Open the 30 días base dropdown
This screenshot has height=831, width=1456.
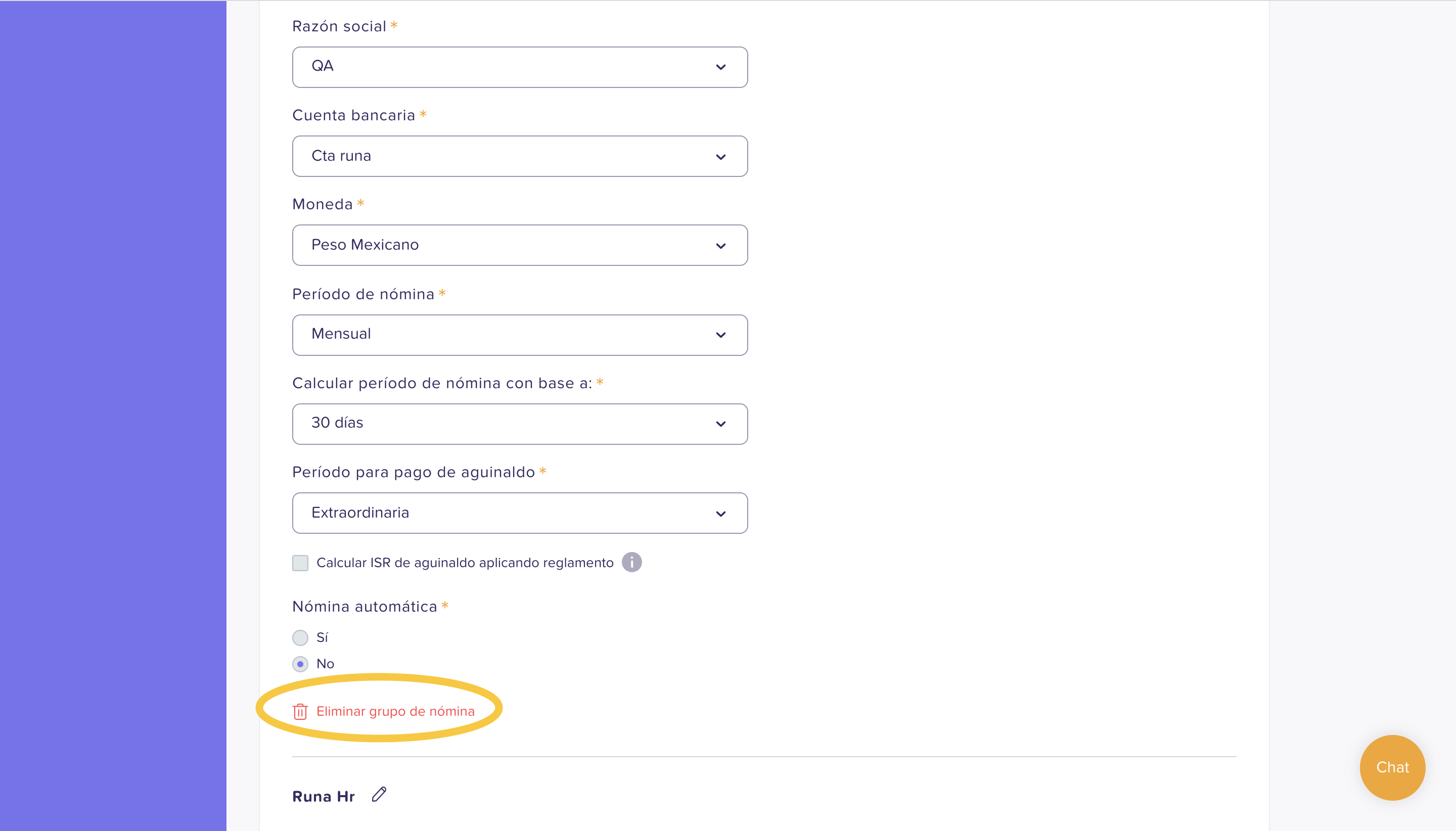(x=520, y=424)
